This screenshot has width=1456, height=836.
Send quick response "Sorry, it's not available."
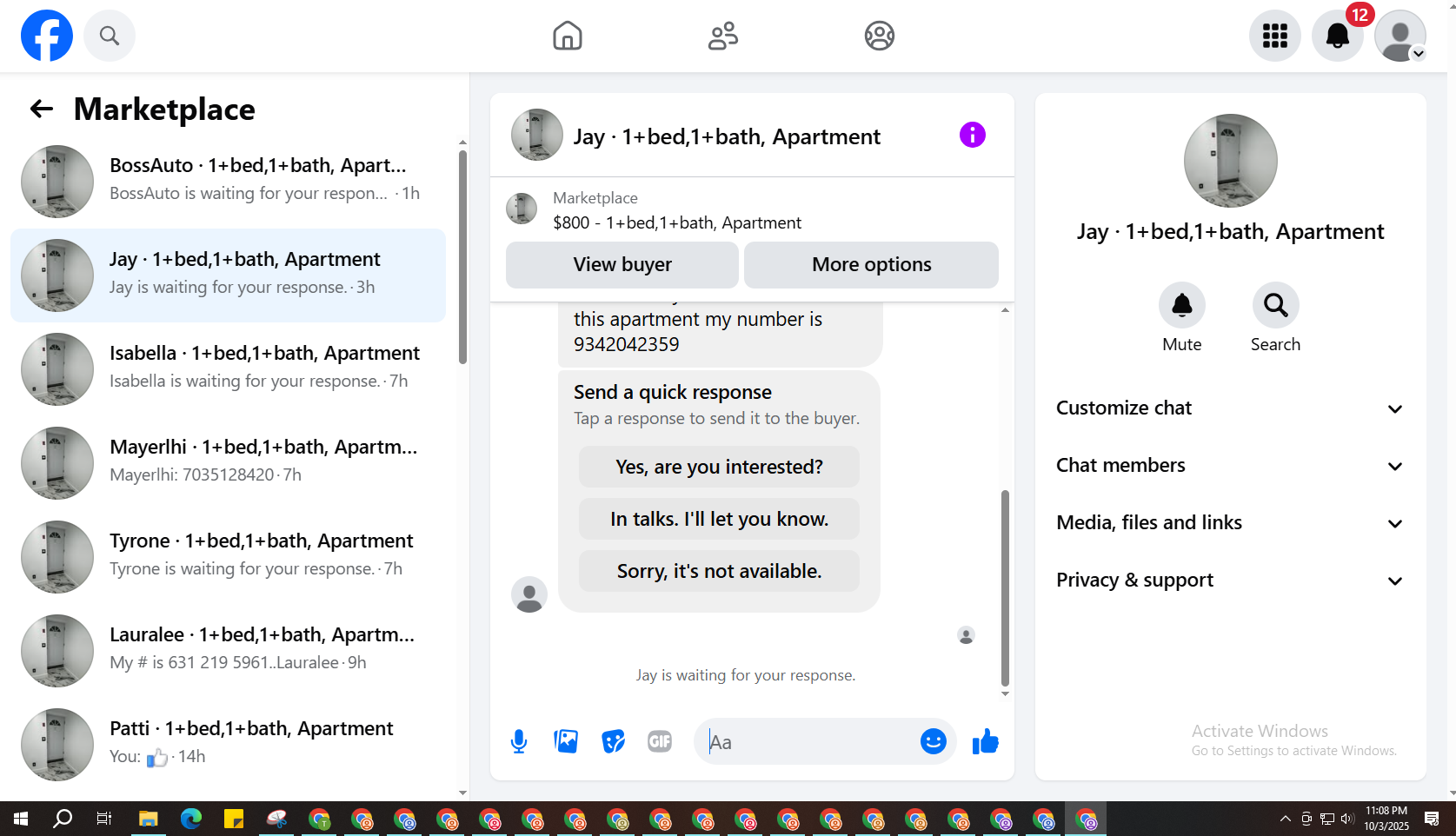[719, 571]
